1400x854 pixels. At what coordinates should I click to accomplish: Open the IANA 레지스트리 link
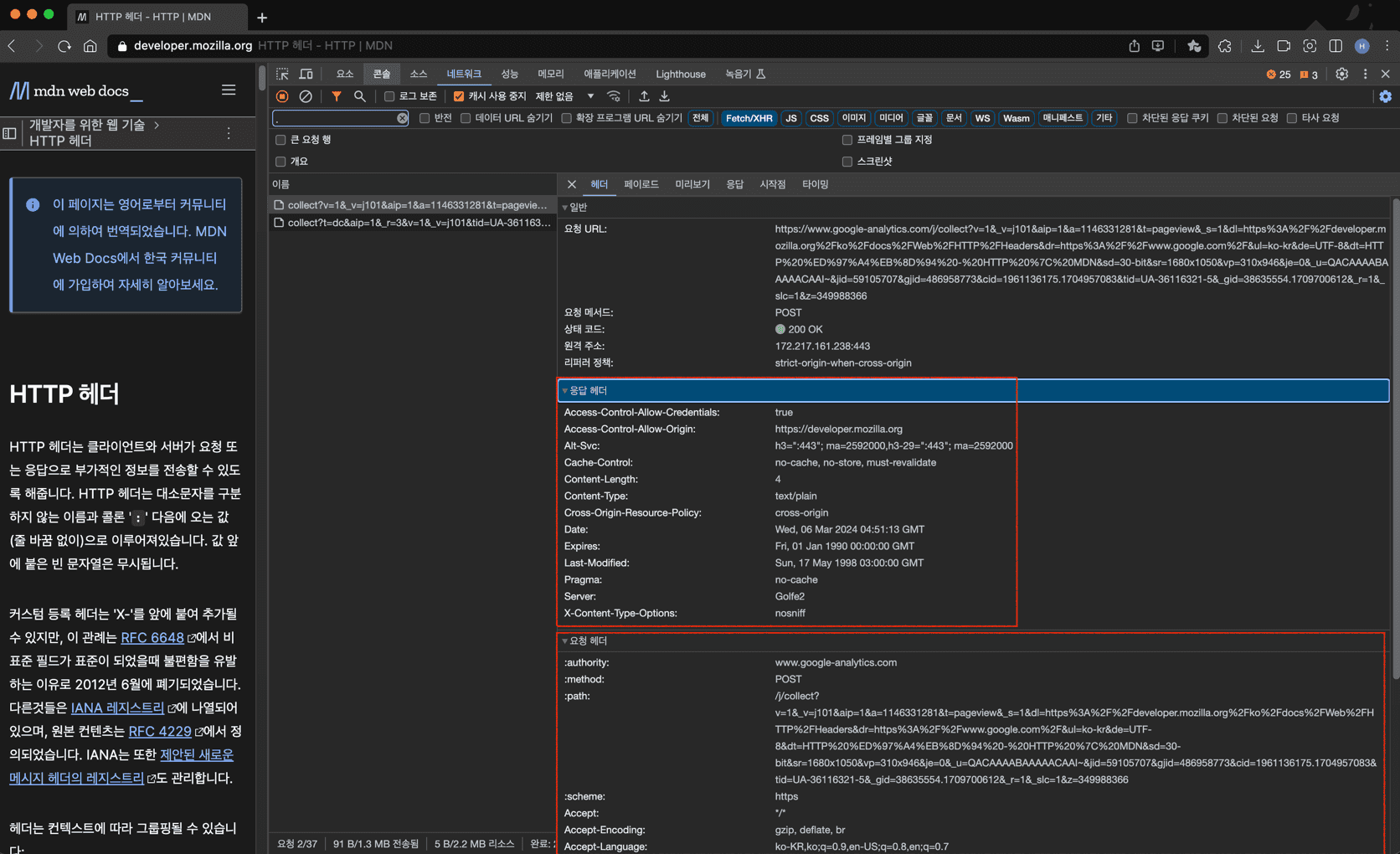click(117, 707)
